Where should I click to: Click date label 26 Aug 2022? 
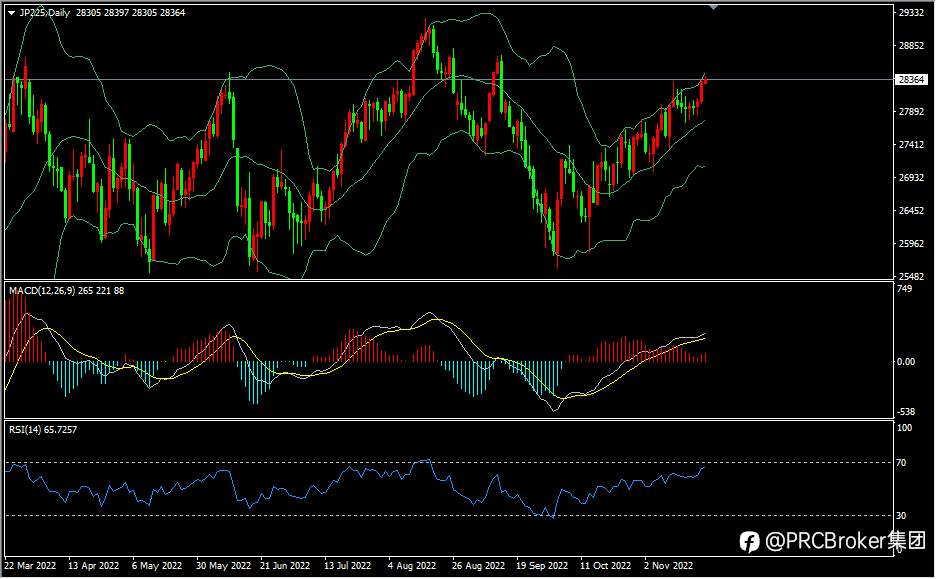[478, 565]
